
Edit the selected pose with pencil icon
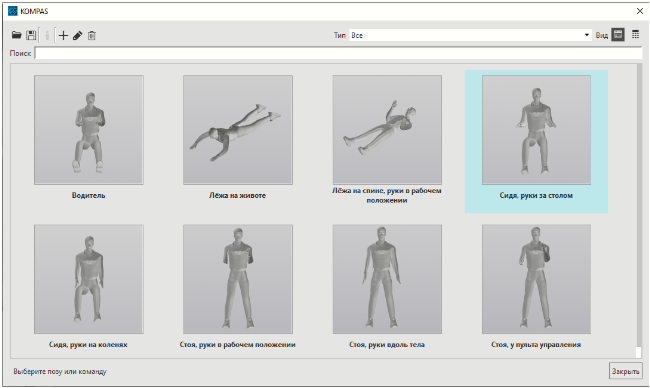tap(78, 35)
